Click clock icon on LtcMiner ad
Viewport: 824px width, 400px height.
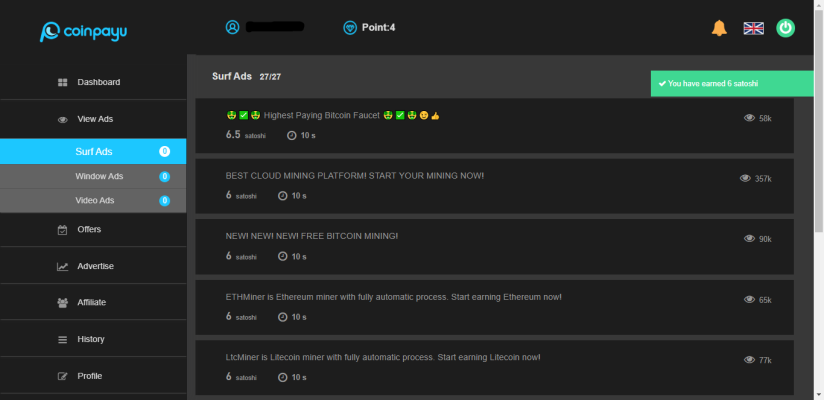[x=283, y=377]
